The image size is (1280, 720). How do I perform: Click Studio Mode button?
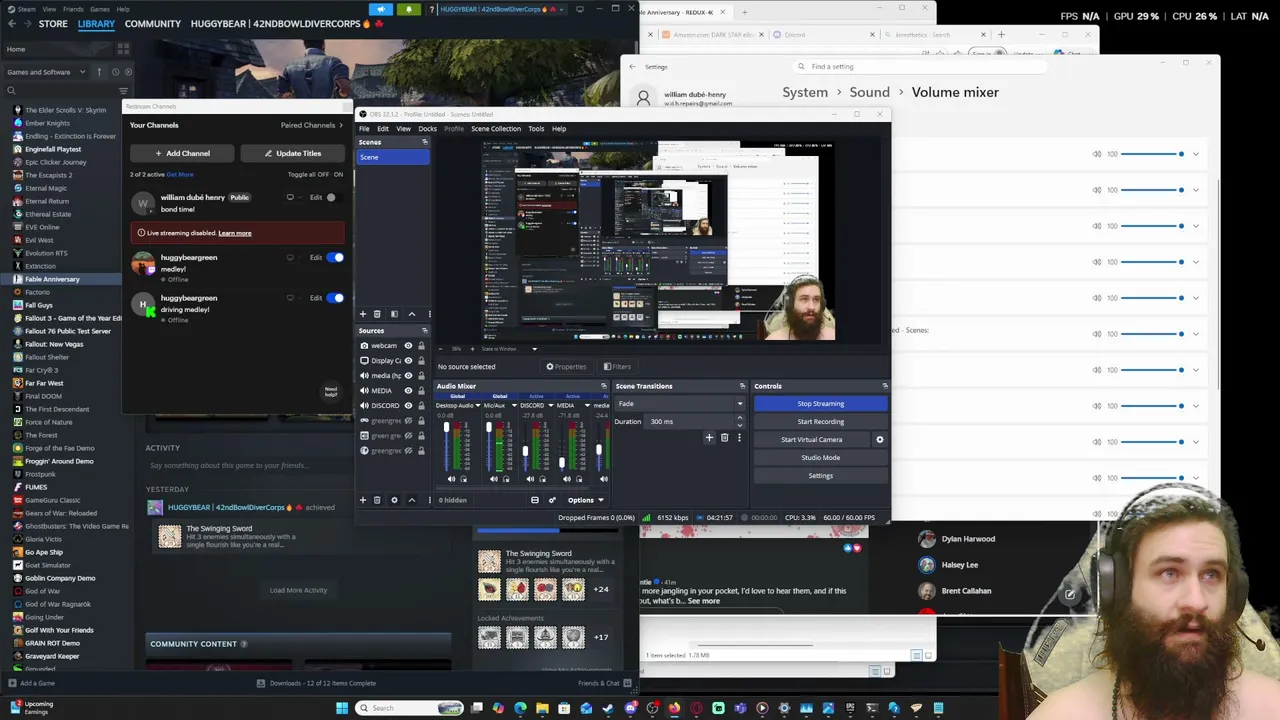coord(820,458)
